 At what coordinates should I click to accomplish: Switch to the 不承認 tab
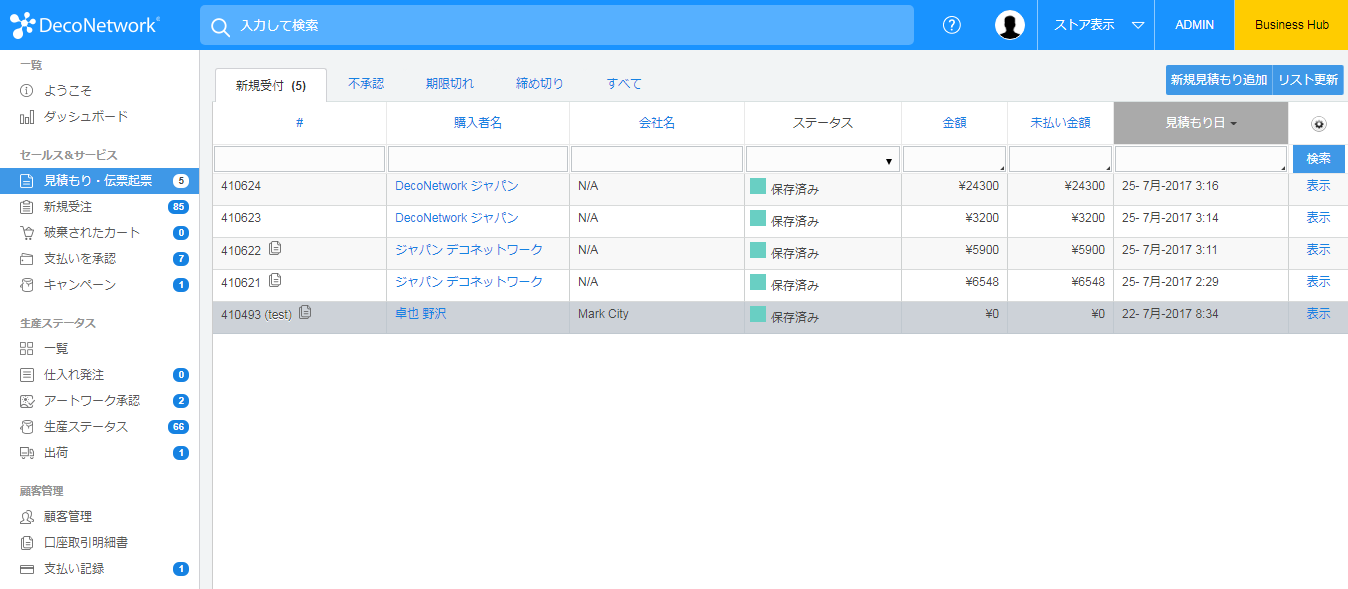click(365, 84)
